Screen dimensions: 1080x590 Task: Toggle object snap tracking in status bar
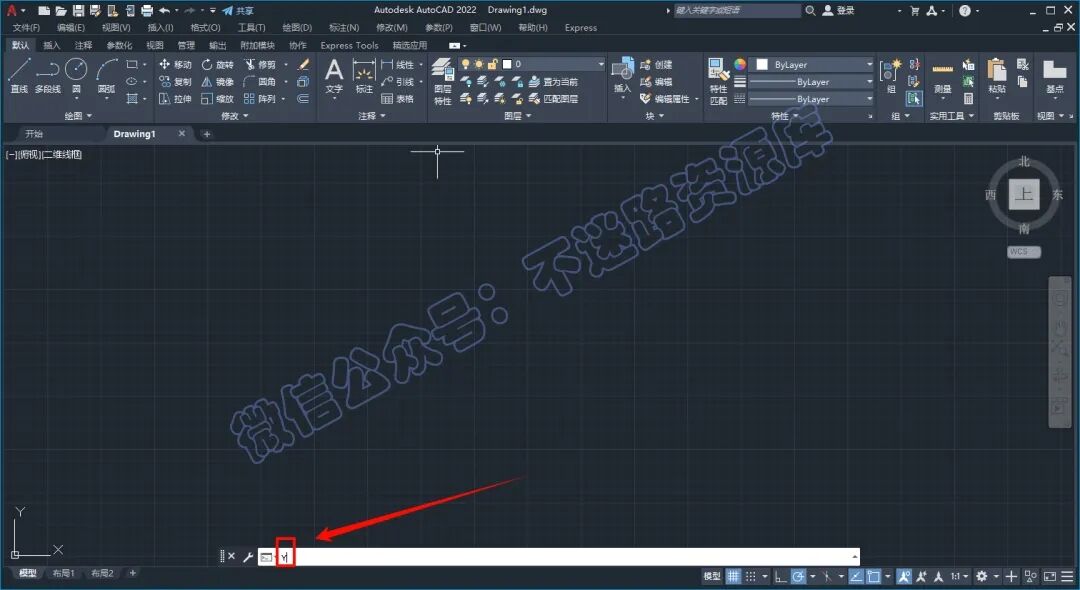click(x=855, y=576)
